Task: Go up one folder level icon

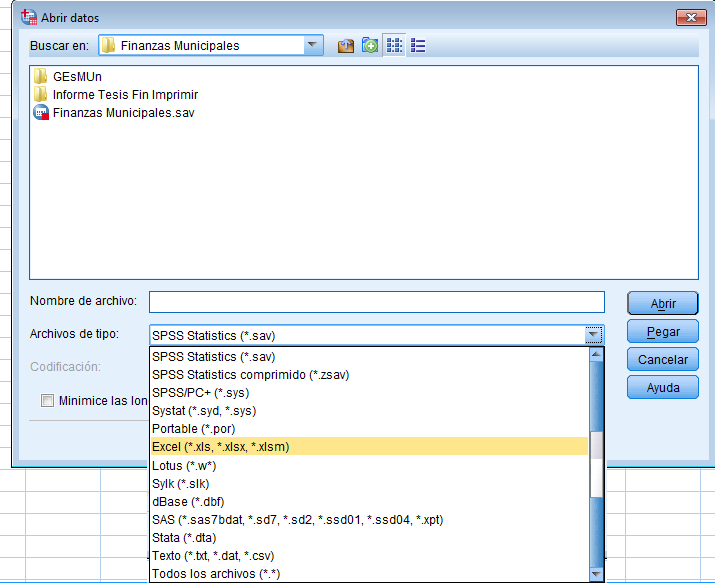Action: (x=346, y=46)
